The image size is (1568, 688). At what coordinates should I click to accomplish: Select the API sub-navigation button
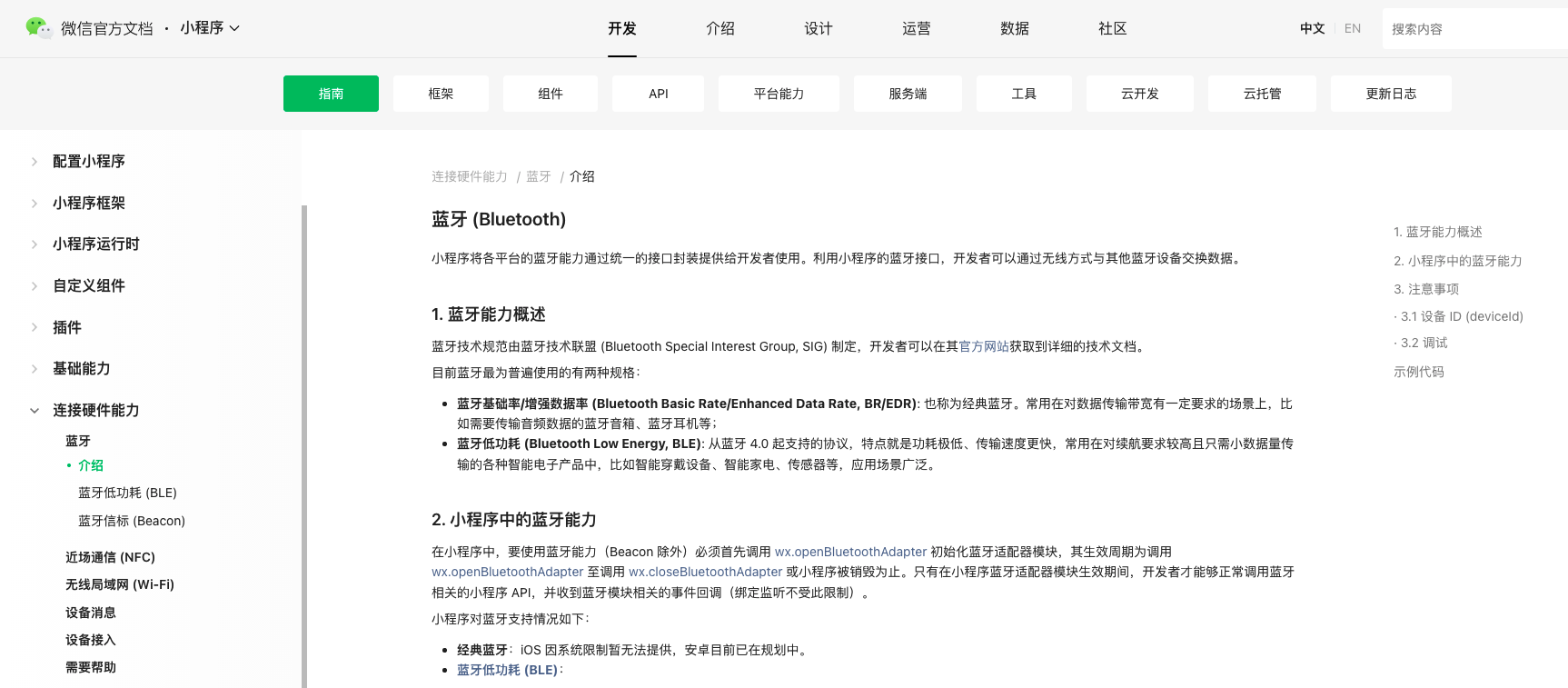pyautogui.click(x=658, y=94)
